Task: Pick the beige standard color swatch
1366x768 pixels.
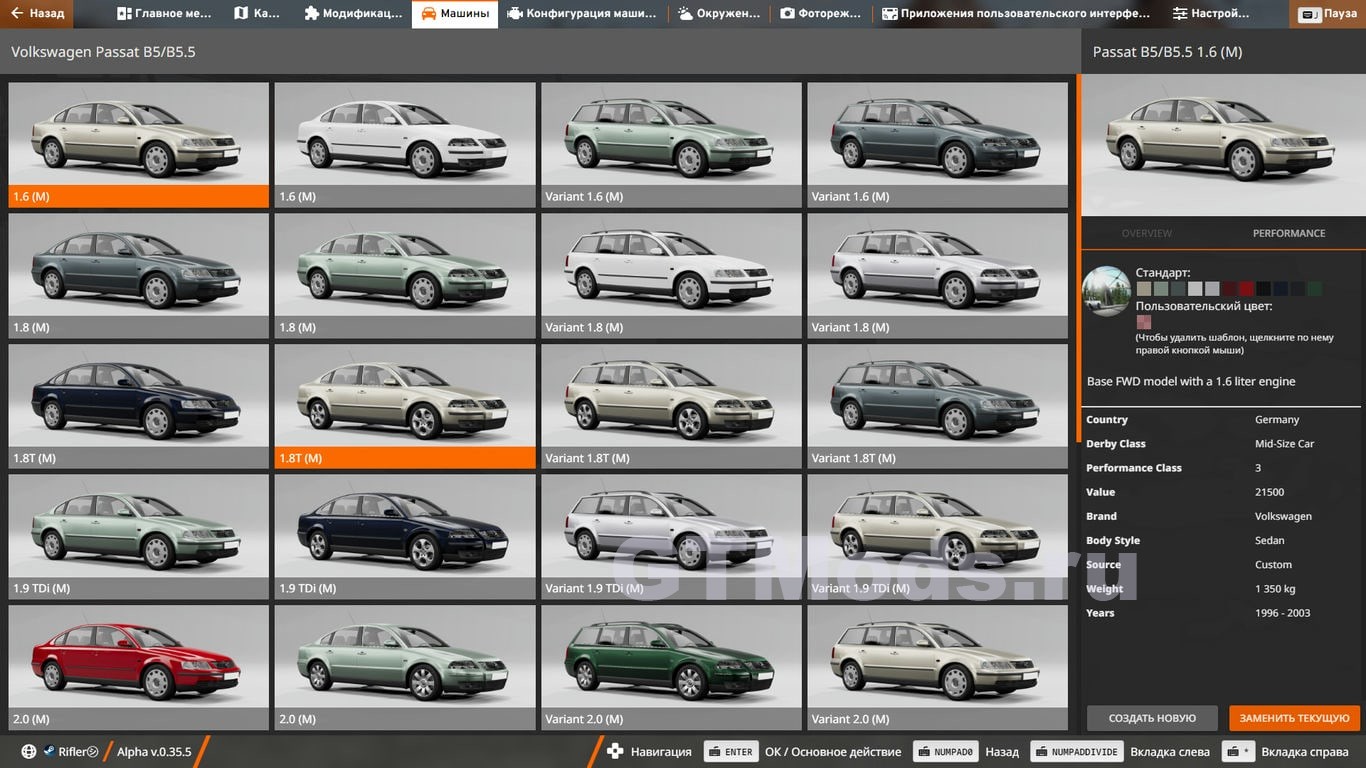Action: pyautogui.click(x=1144, y=289)
